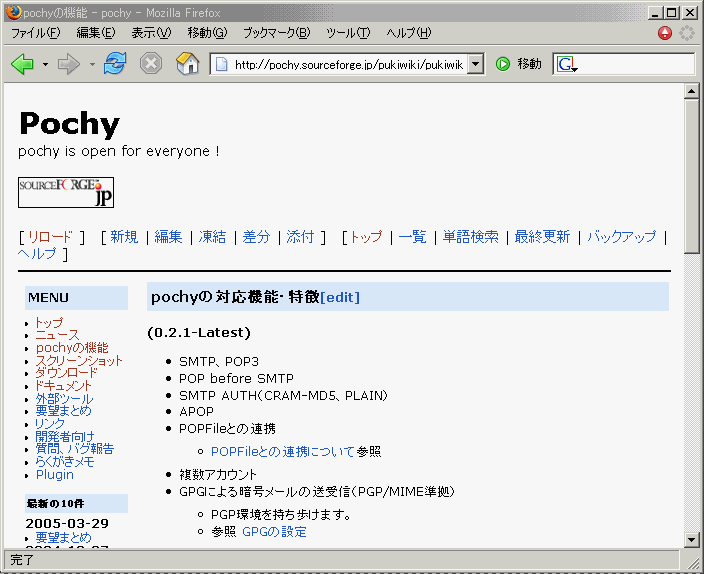Click the ヘルプ link in the wiki navigation
Viewport: 704px width, 574px height.
click(38, 254)
